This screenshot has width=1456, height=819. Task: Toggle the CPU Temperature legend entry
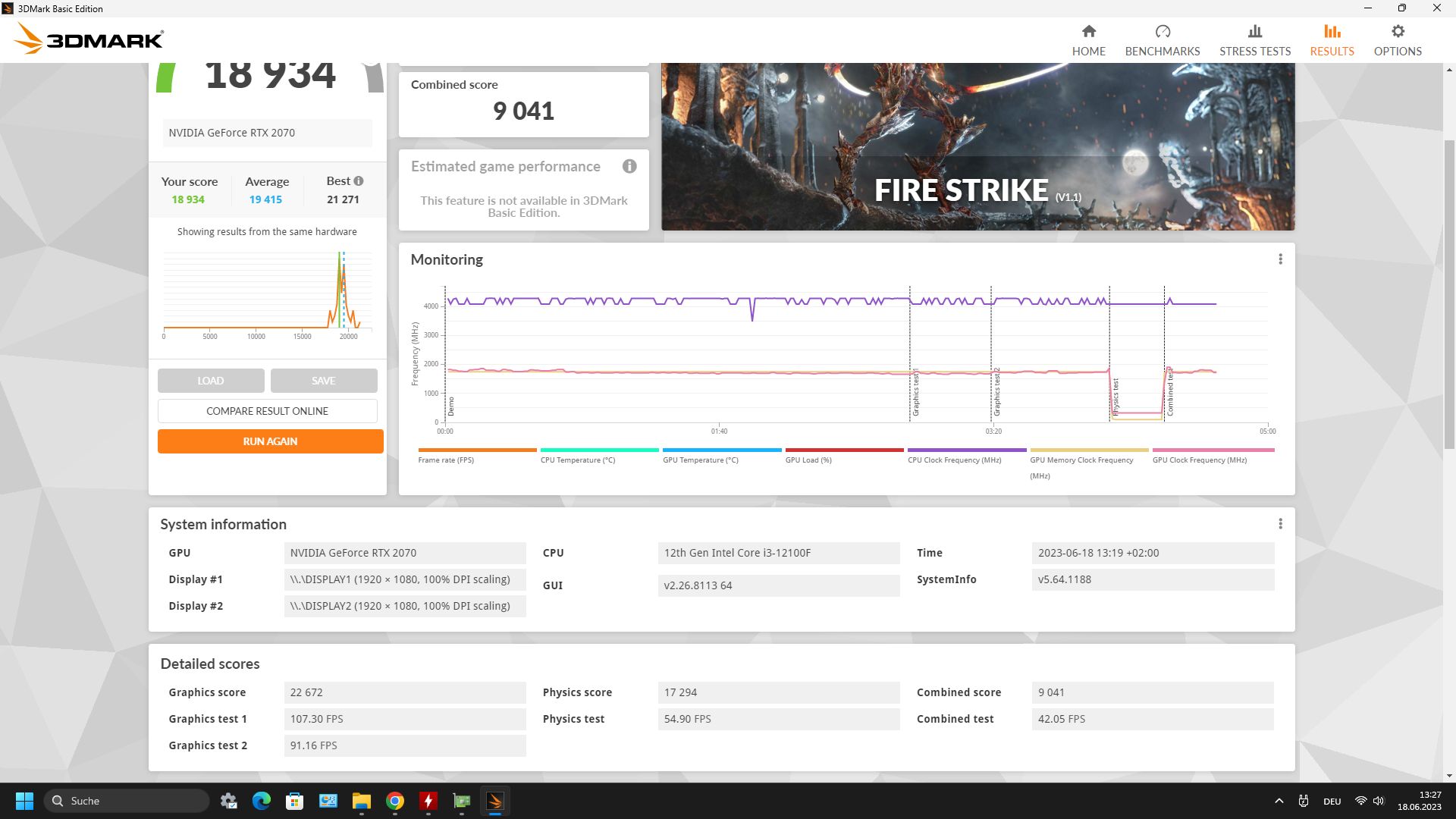click(577, 460)
